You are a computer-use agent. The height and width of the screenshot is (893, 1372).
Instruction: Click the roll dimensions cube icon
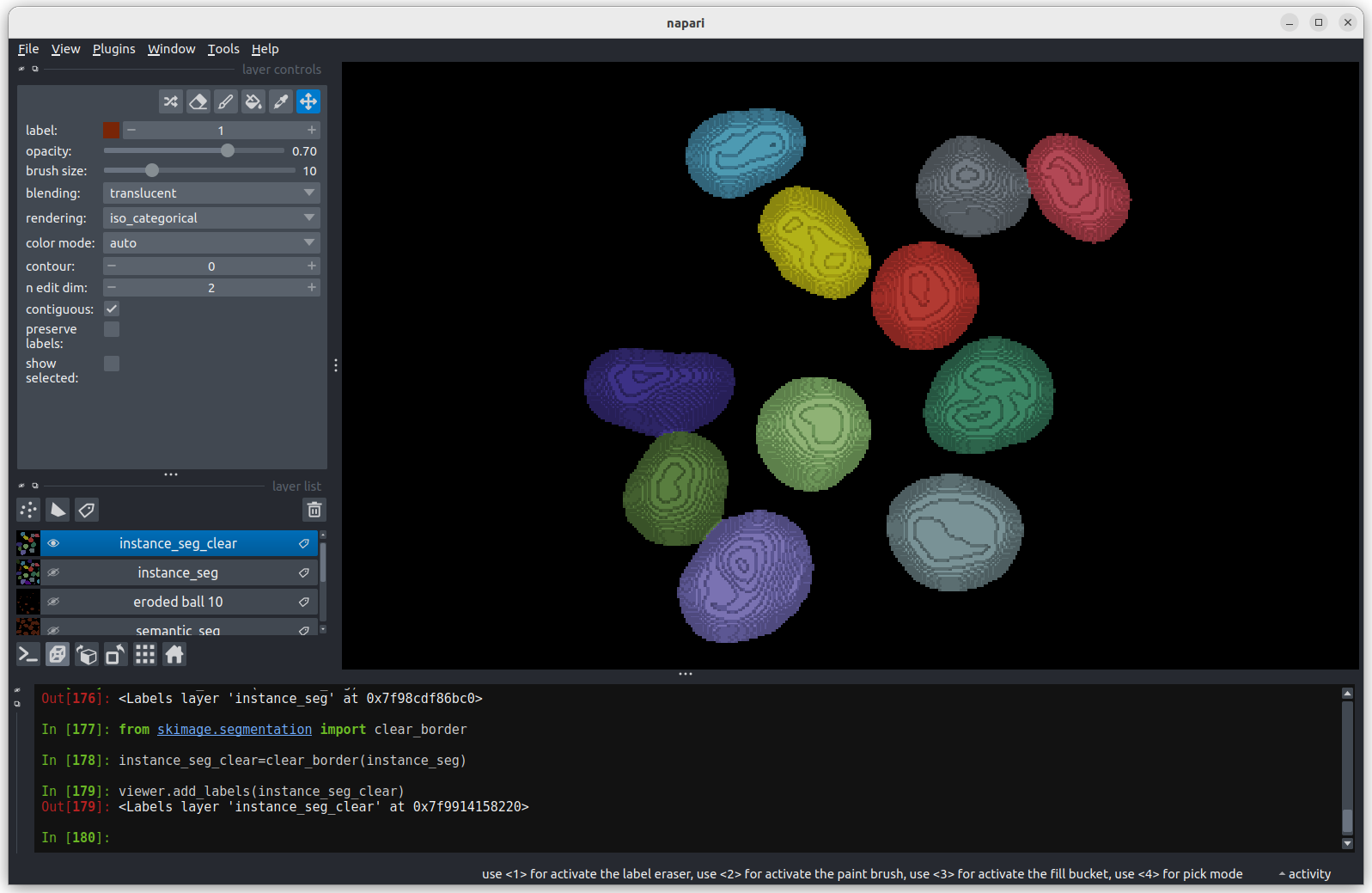point(87,655)
